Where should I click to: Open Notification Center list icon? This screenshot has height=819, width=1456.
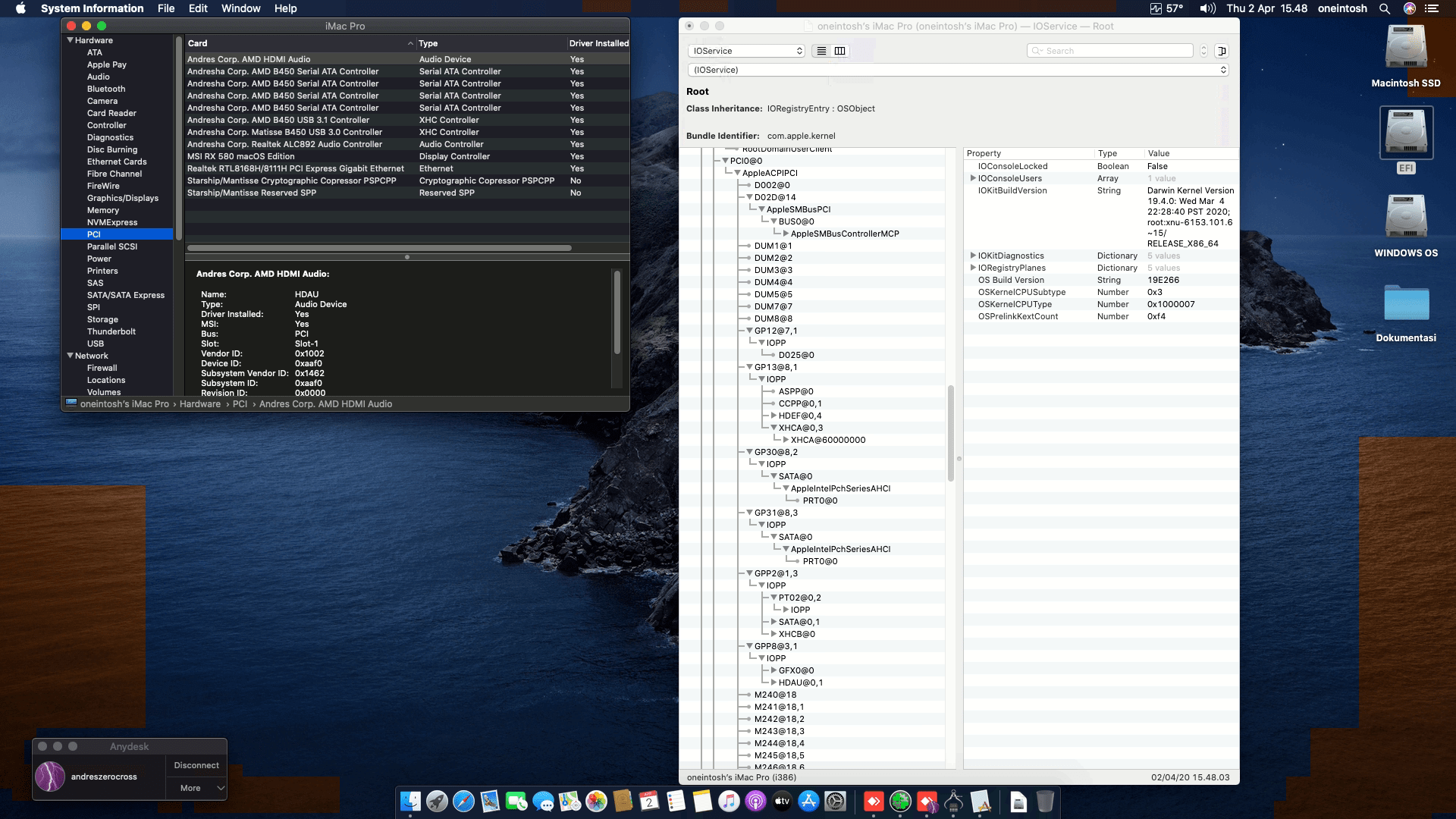pyautogui.click(x=1432, y=8)
